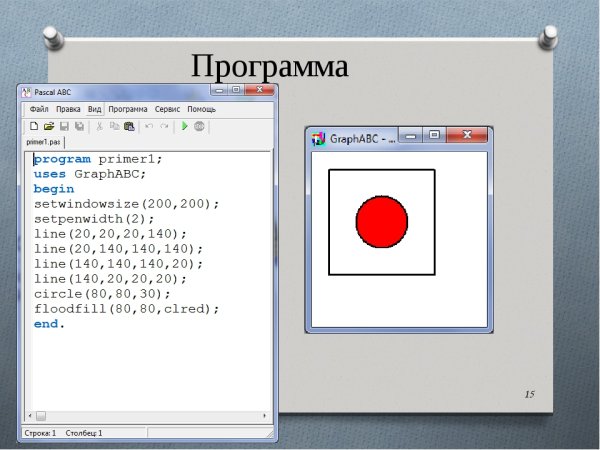Close the GraphABC window

[467, 135]
